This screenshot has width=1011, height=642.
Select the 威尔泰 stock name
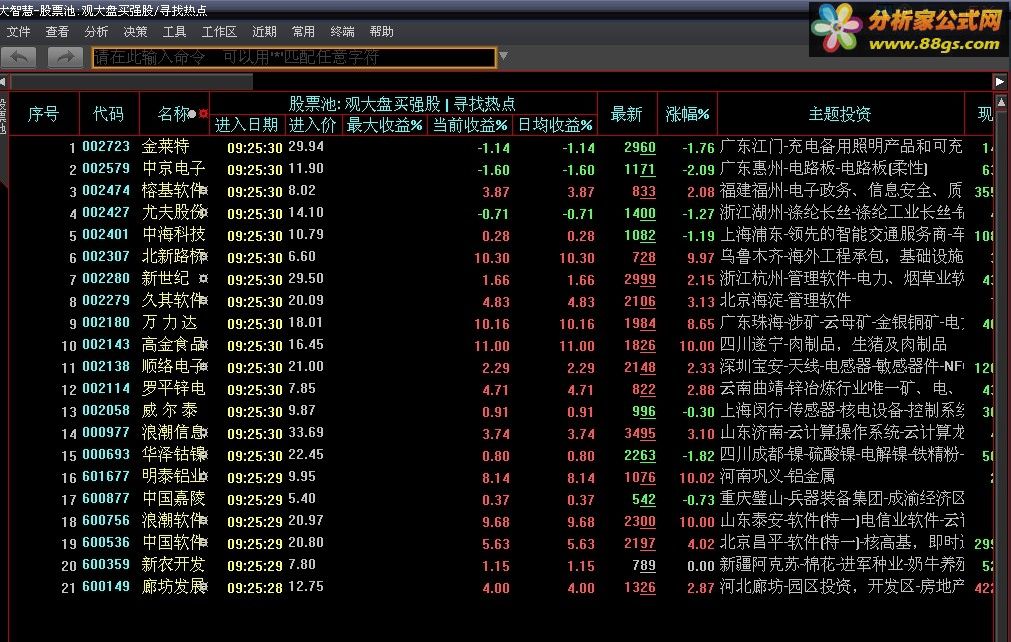[x=170, y=410]
